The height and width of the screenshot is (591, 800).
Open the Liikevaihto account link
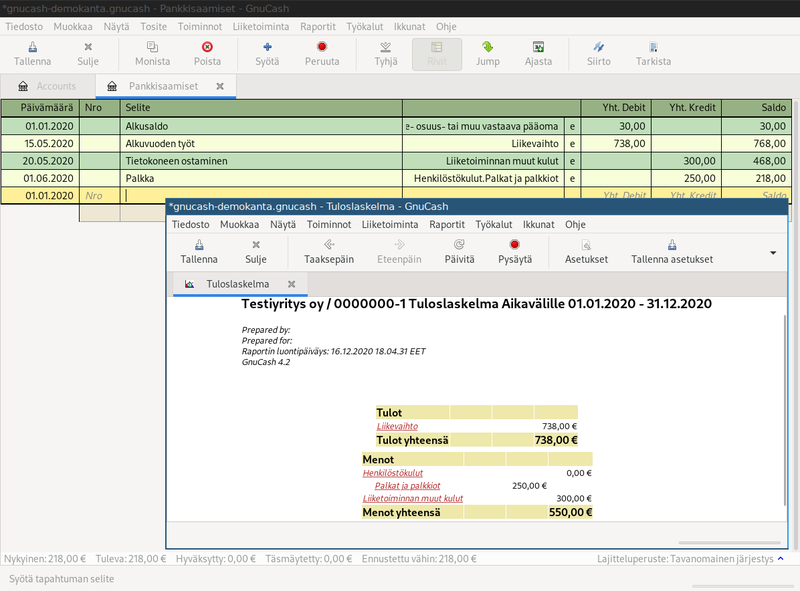[397, 426]
